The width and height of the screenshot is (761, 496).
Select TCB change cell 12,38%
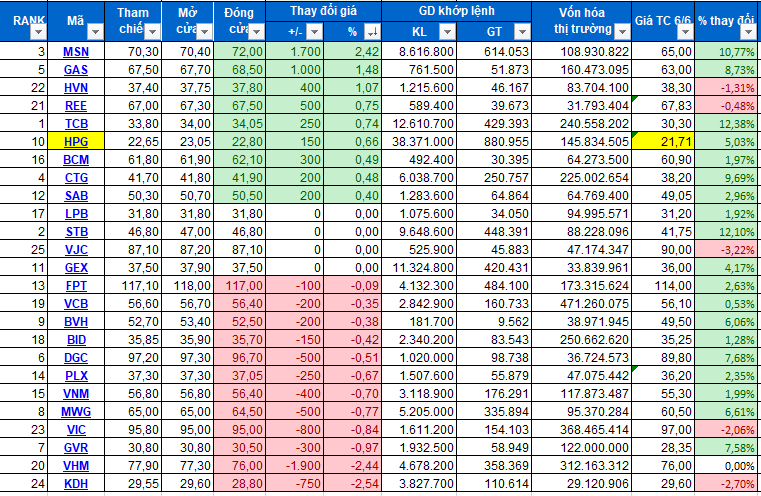pyautogui.click(x=725, y=124)
